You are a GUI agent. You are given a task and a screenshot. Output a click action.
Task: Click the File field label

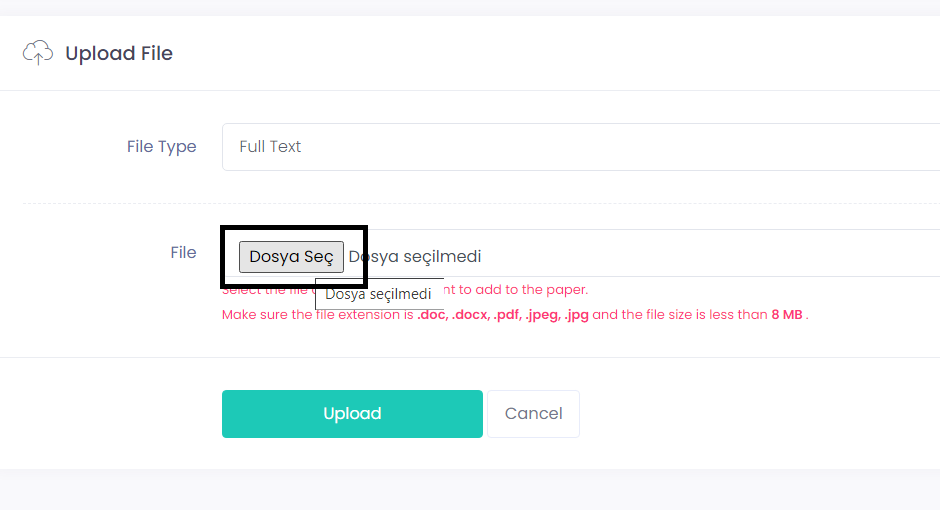[183, 252]
